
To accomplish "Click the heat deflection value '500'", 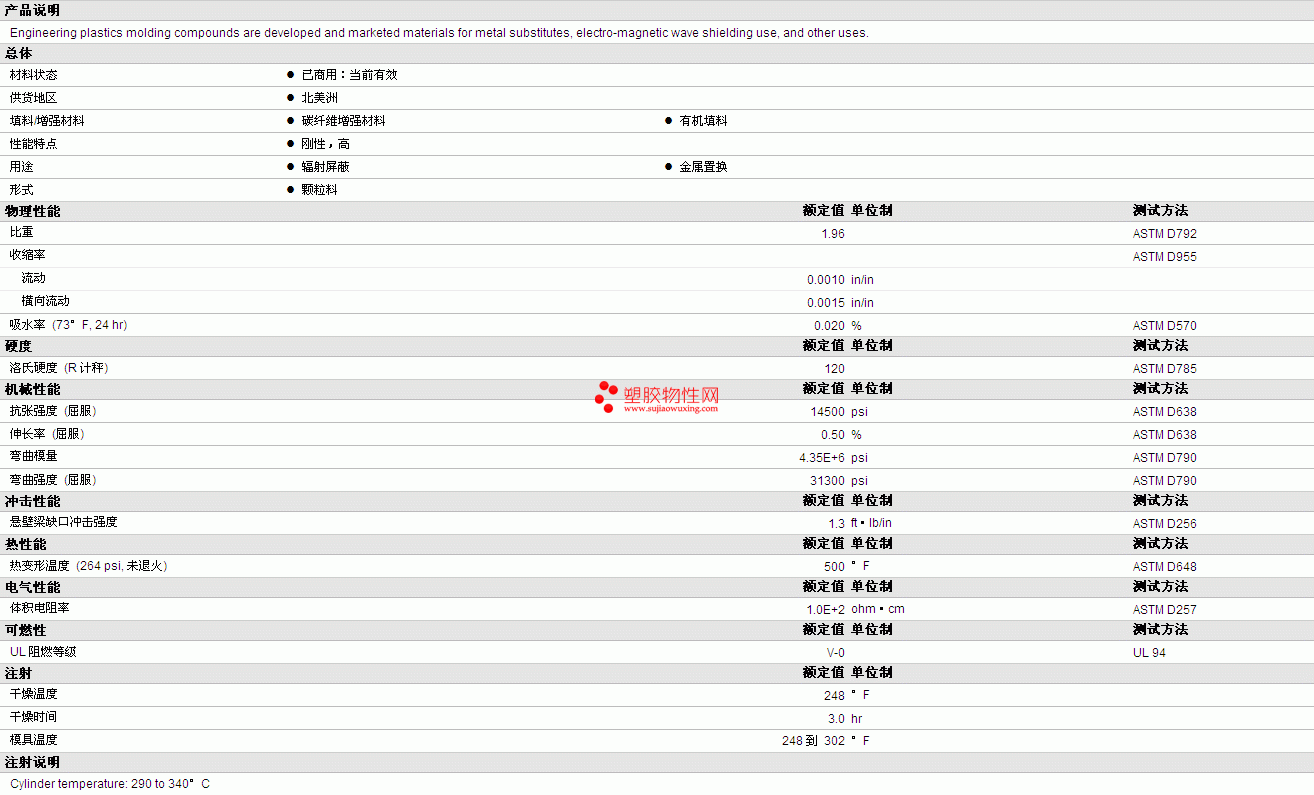I will (x=835, y=567).
